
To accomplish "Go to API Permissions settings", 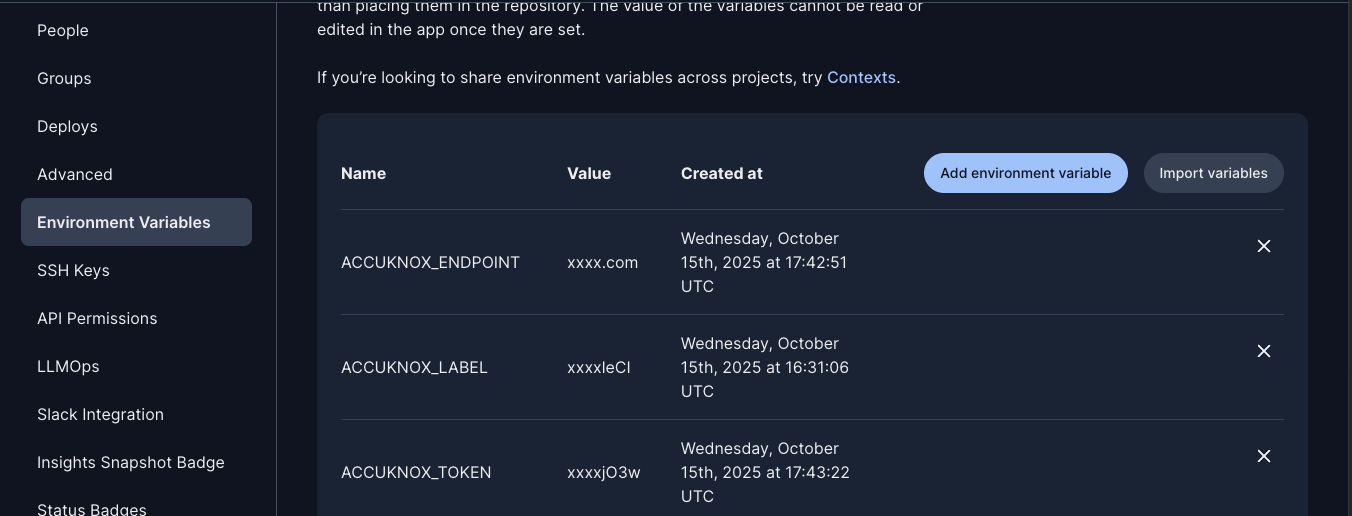I will coord(97,318).
